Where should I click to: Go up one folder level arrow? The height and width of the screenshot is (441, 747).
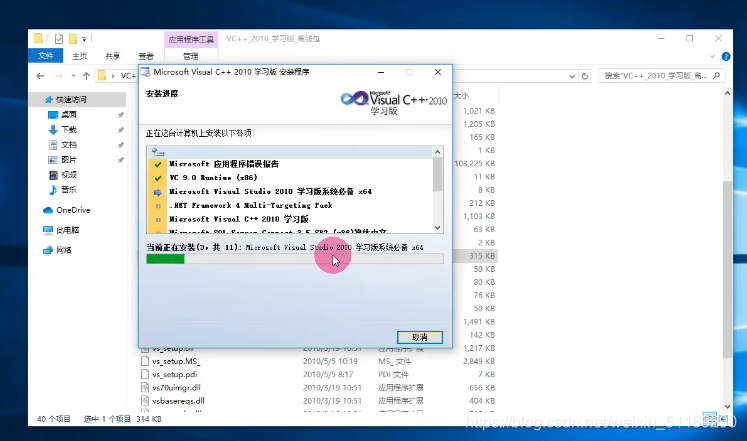pyautogui.click(x=86, y=76)
